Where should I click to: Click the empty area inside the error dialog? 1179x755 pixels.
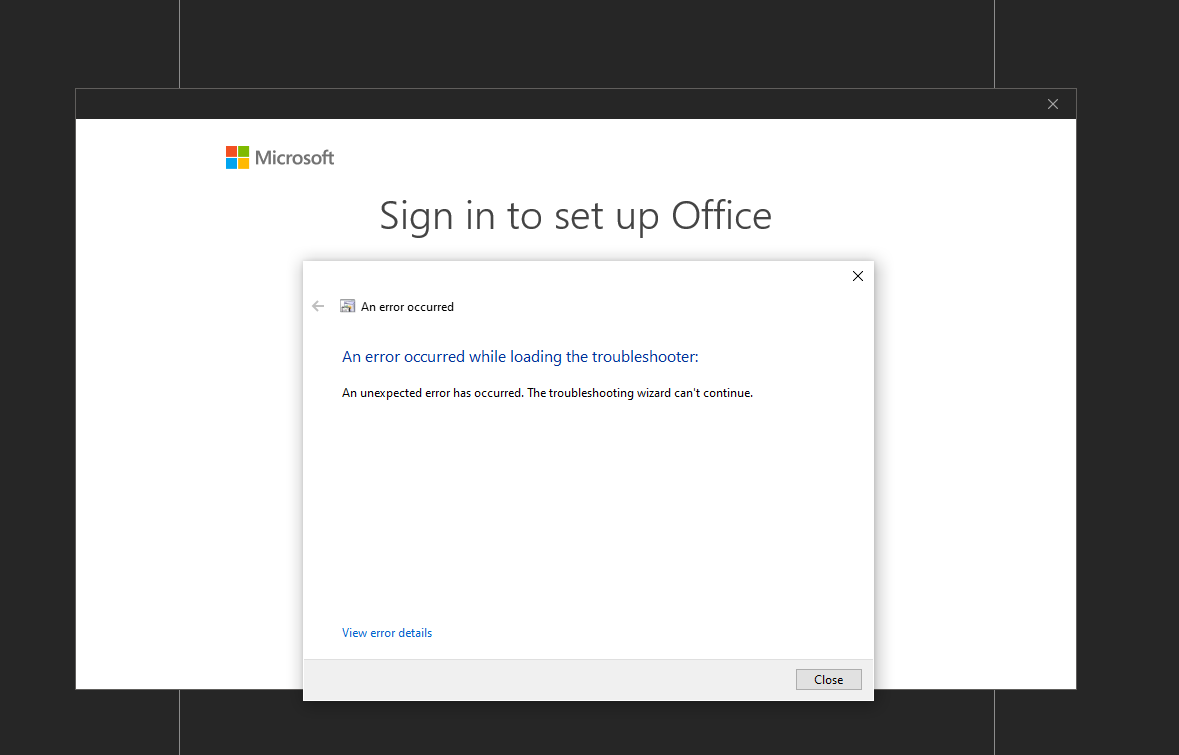588,500
